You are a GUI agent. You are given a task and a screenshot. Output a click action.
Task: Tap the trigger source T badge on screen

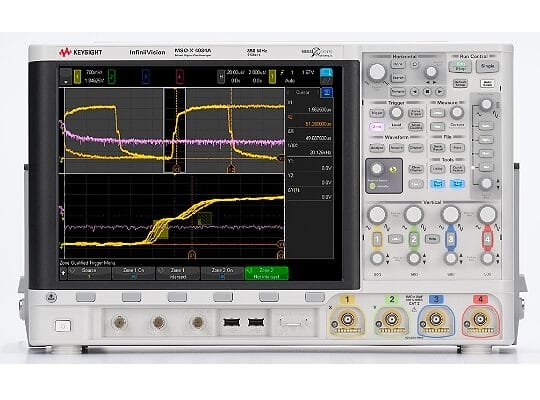click(272, 76)
